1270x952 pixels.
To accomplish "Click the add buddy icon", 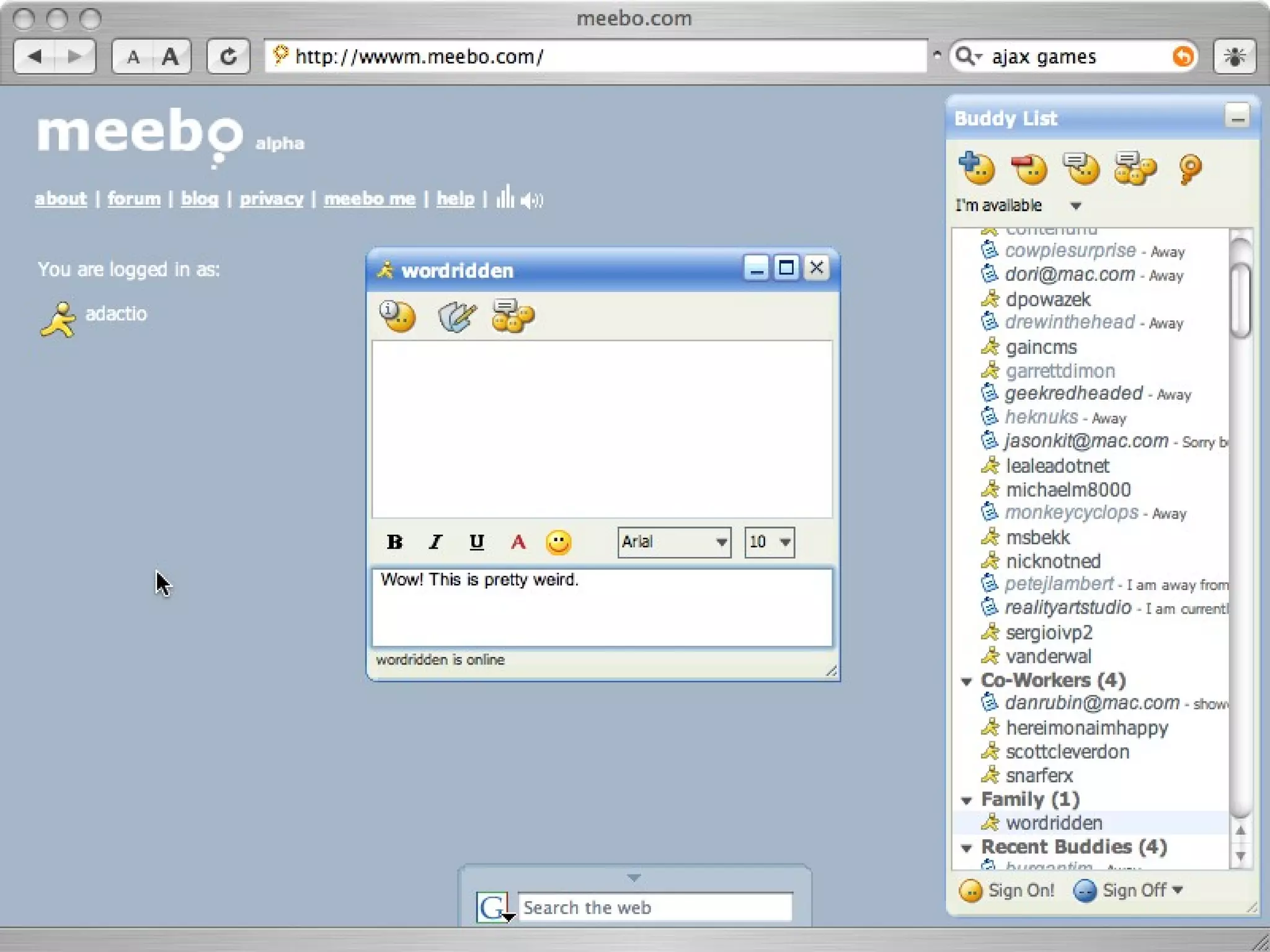I will pyautogui.click(x=977, y=169).
